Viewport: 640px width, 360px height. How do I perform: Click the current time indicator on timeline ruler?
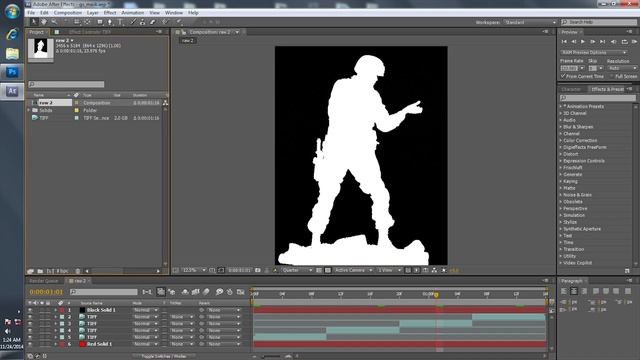coord(436,295)
